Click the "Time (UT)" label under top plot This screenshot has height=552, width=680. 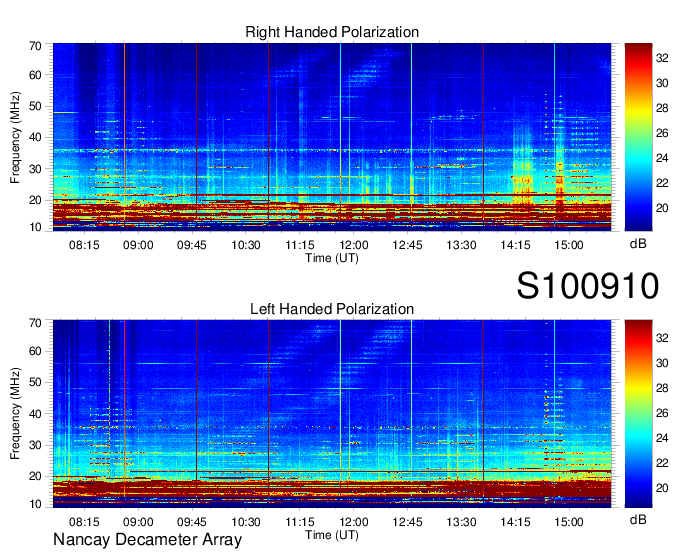[332, 258]
